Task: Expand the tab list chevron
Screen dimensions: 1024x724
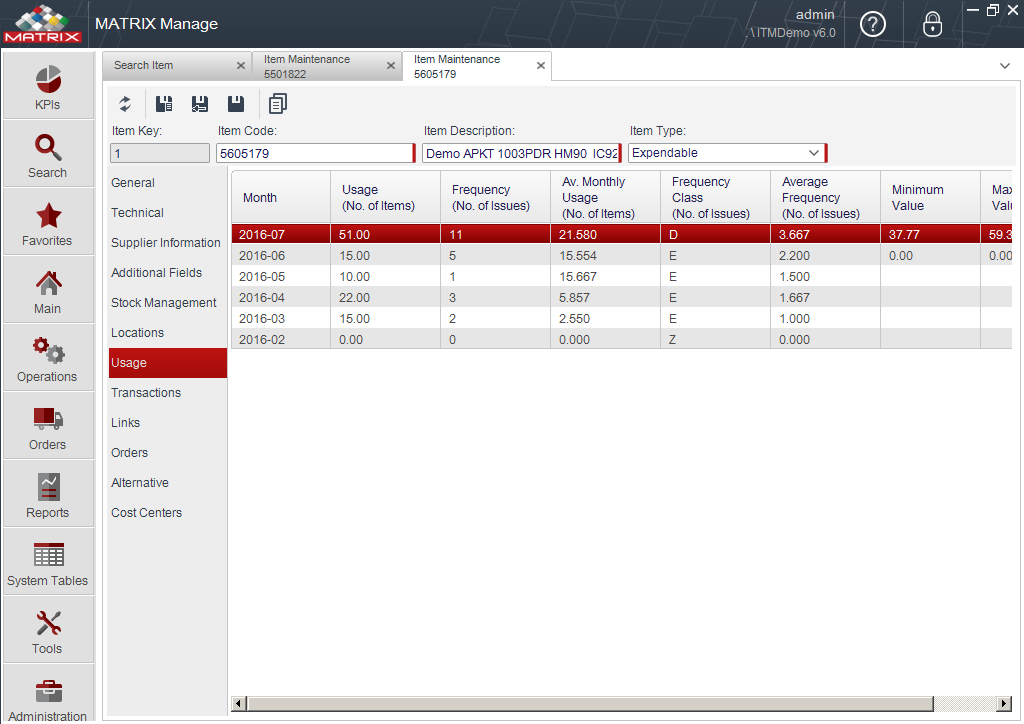Action: coord(1004,66)
